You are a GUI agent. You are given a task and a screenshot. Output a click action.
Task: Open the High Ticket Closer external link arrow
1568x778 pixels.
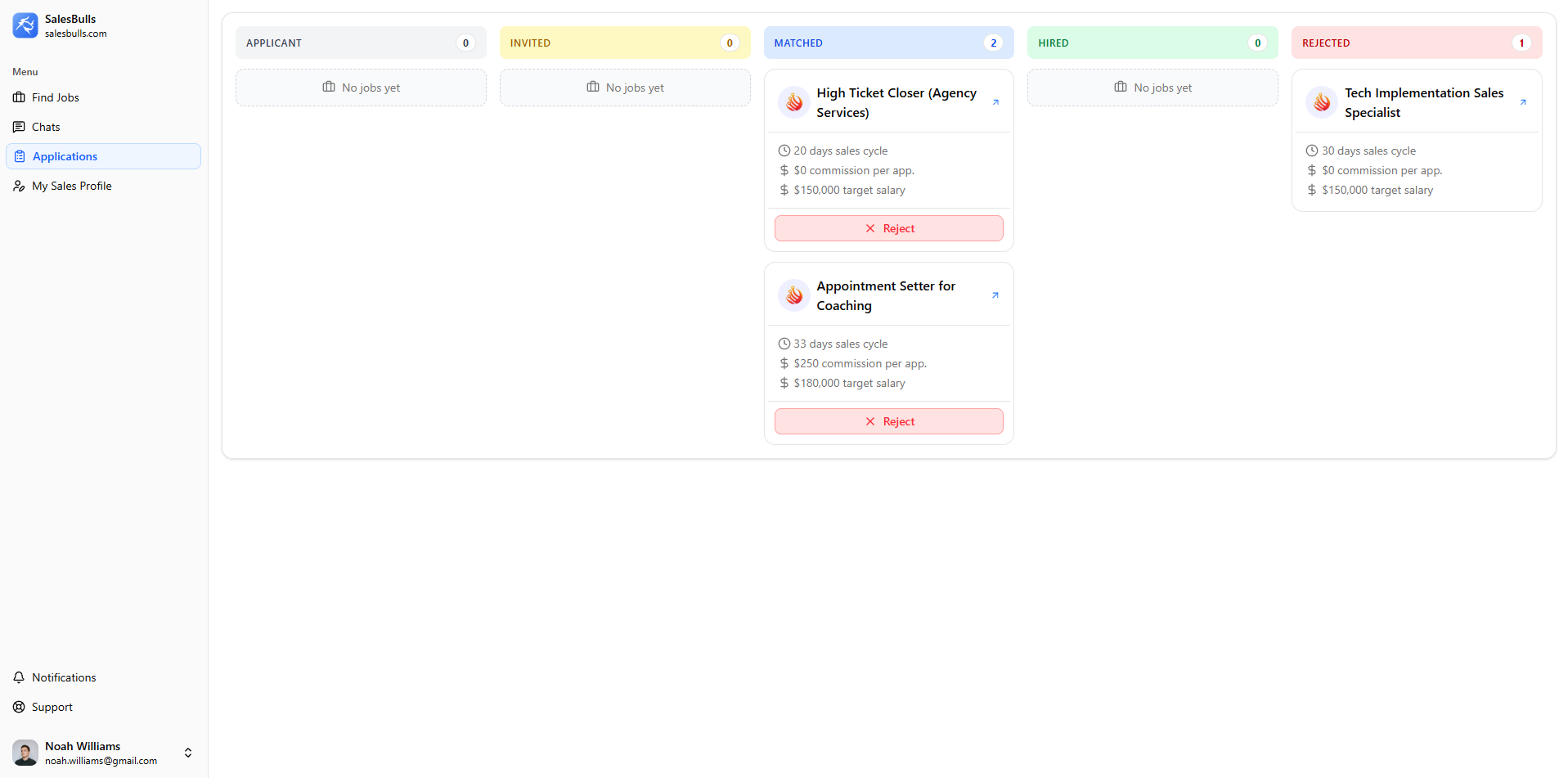pyautogui.click(x=995, y=102)
